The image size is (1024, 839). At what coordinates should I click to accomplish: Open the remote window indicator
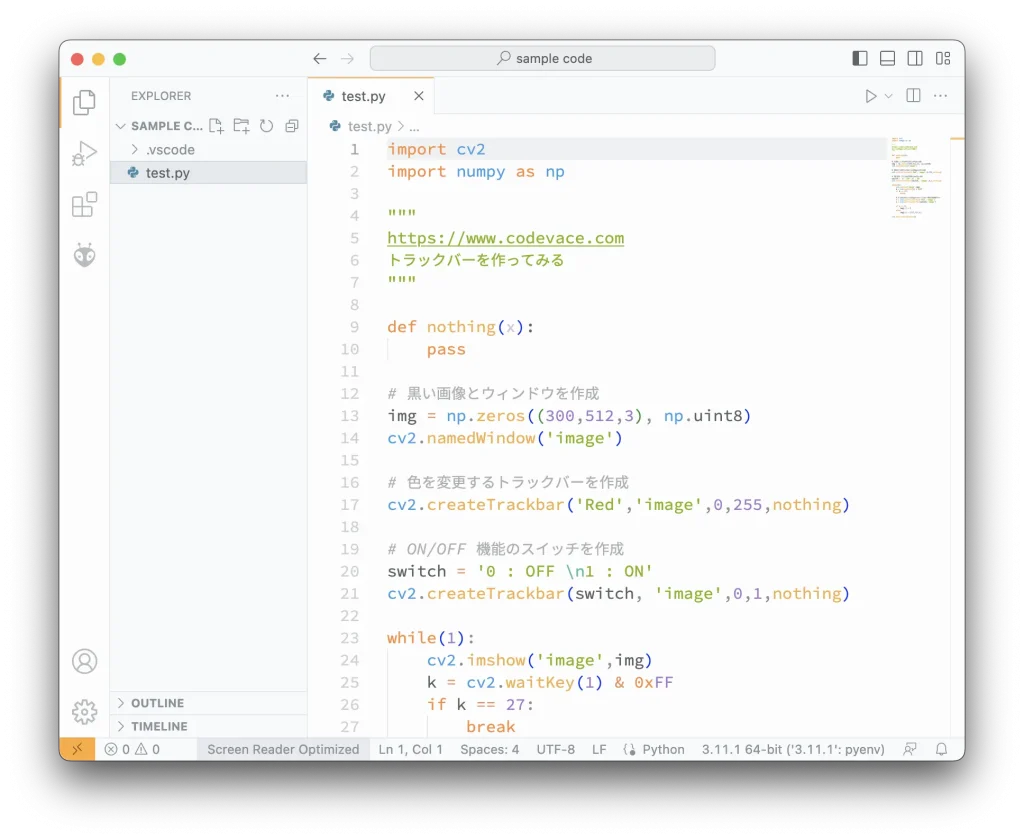click(x=77, y=748)
